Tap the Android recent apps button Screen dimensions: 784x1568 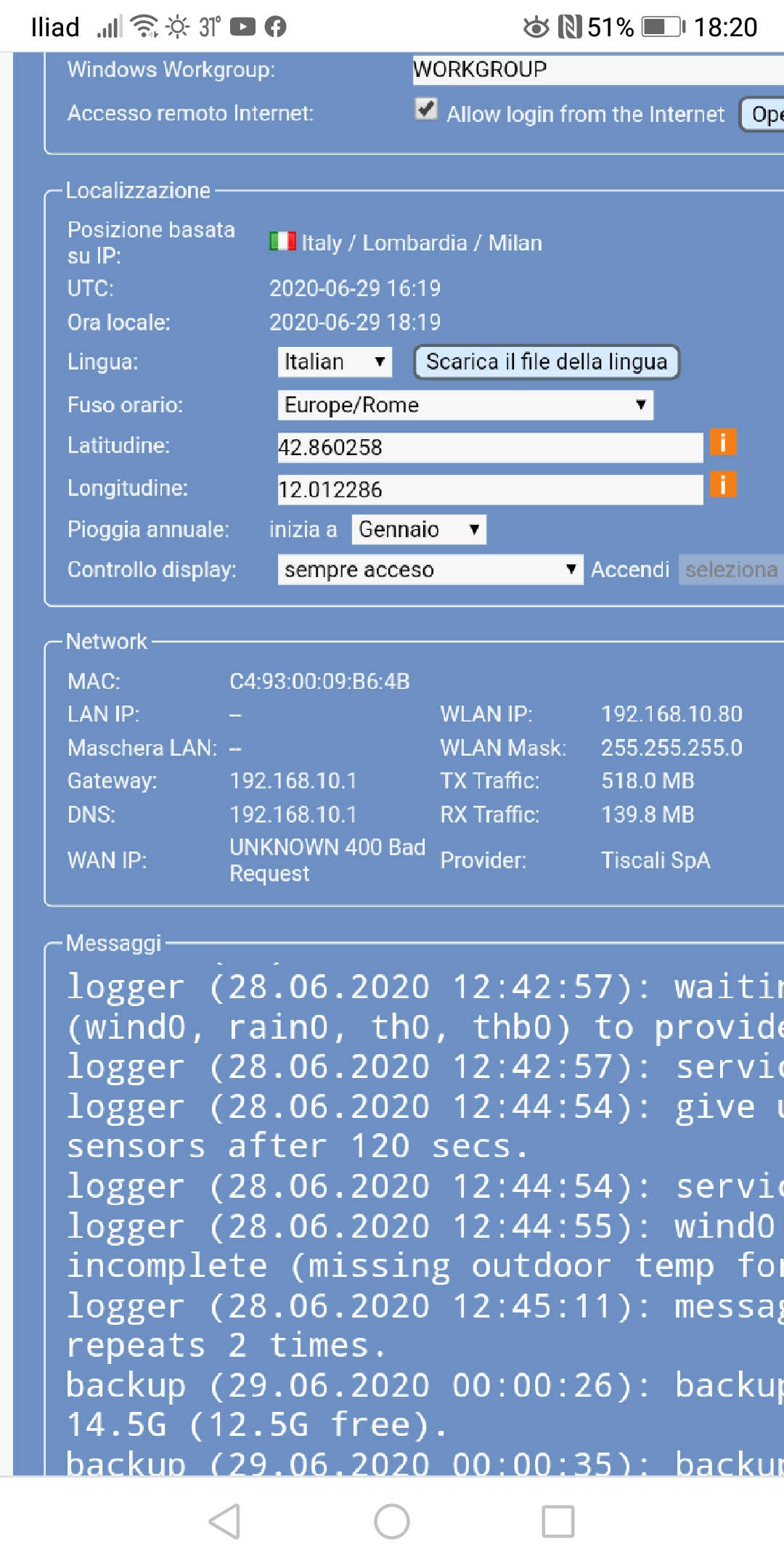pos(558,1521)
